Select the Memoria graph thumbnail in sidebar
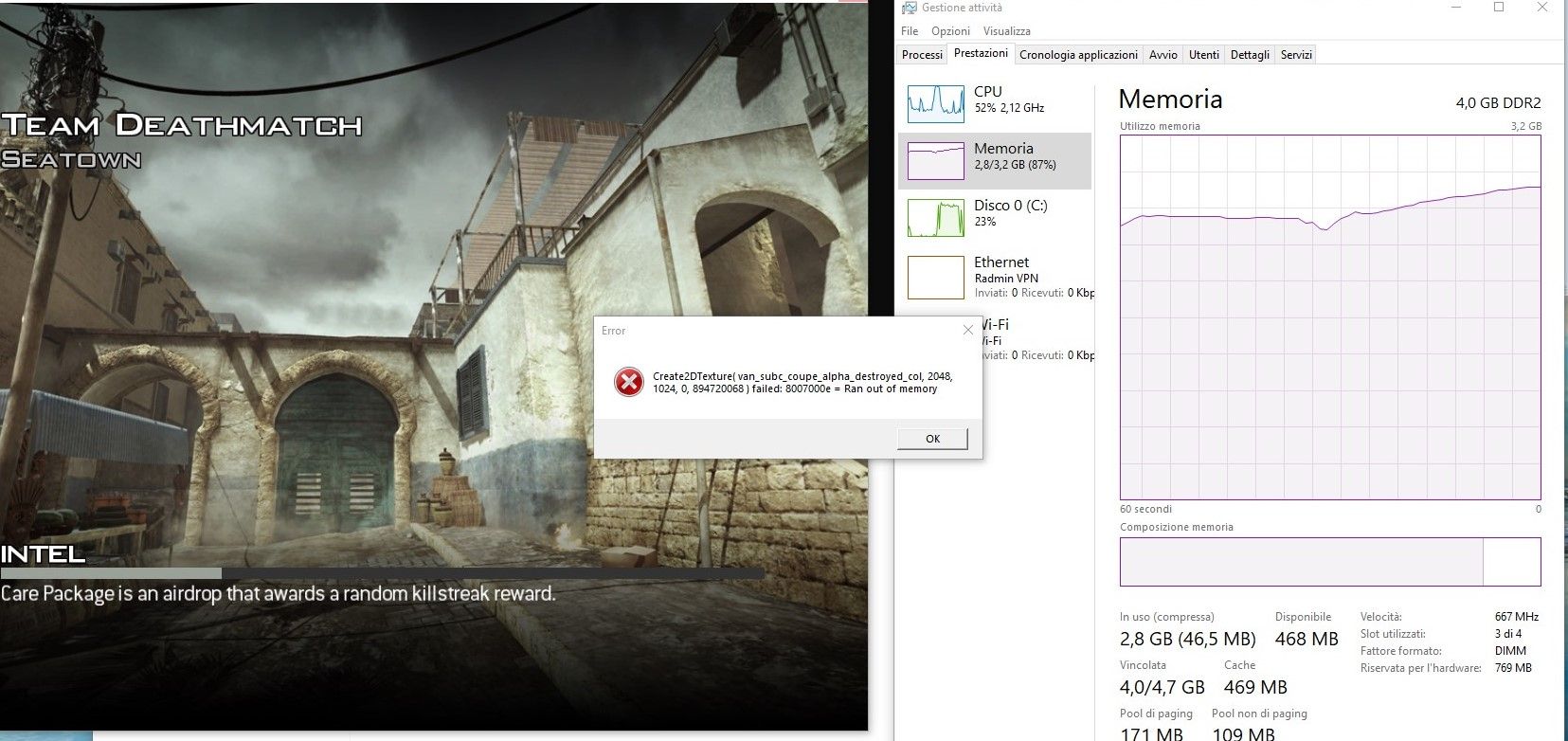Viewport: 1568px width, 741px height. click(x=935, y=161)
